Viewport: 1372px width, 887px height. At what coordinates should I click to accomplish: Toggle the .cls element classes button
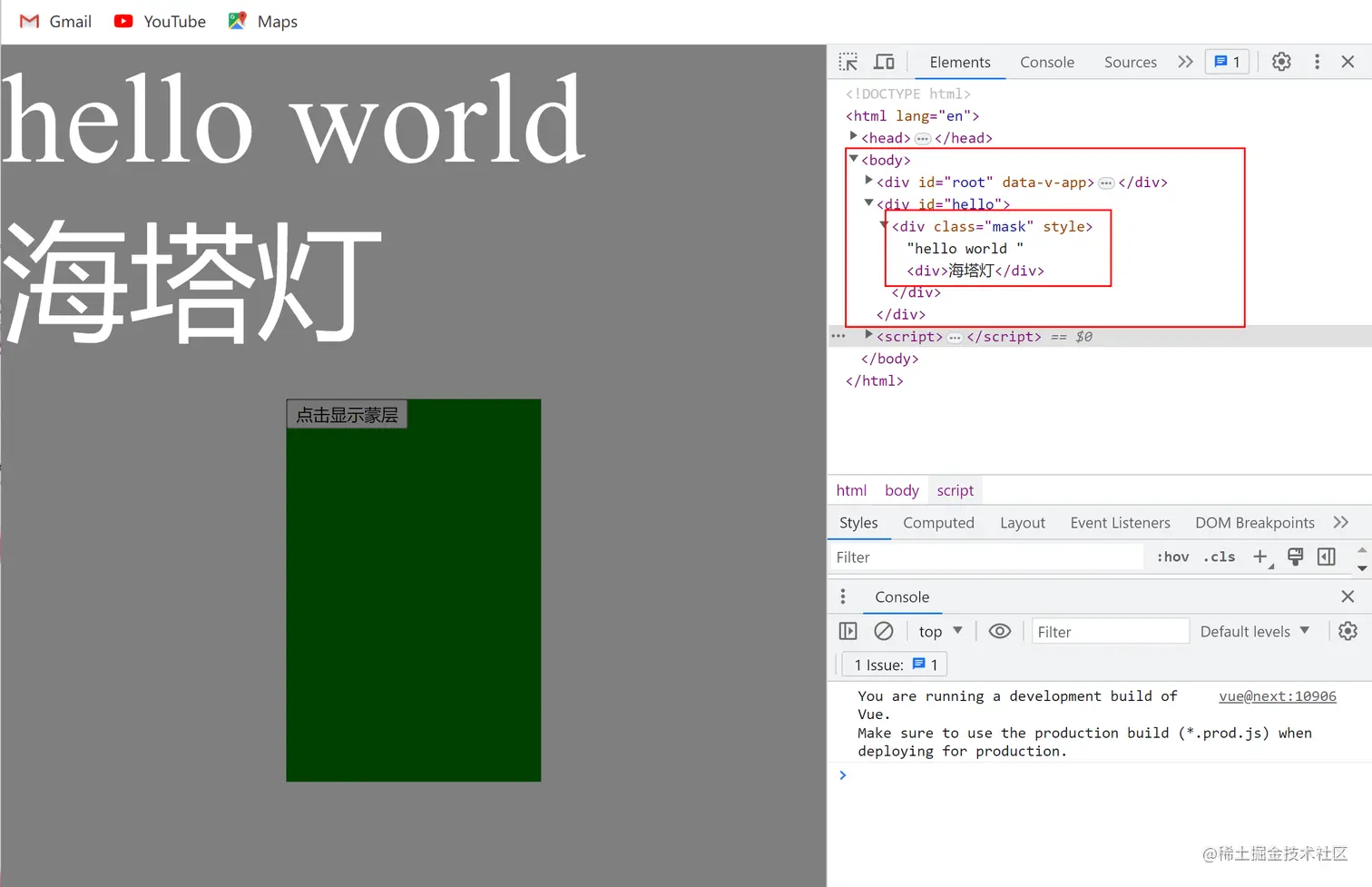(x=1220, y=557)
